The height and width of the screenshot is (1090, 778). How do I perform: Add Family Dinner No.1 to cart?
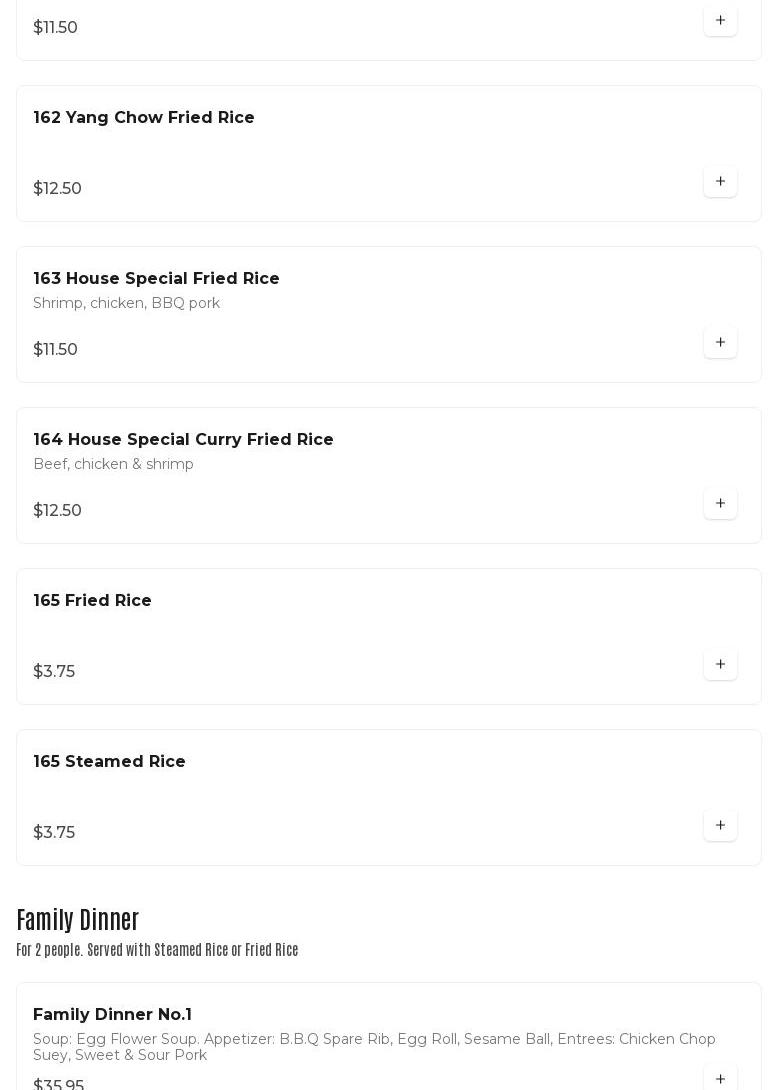coord(720,1079)
